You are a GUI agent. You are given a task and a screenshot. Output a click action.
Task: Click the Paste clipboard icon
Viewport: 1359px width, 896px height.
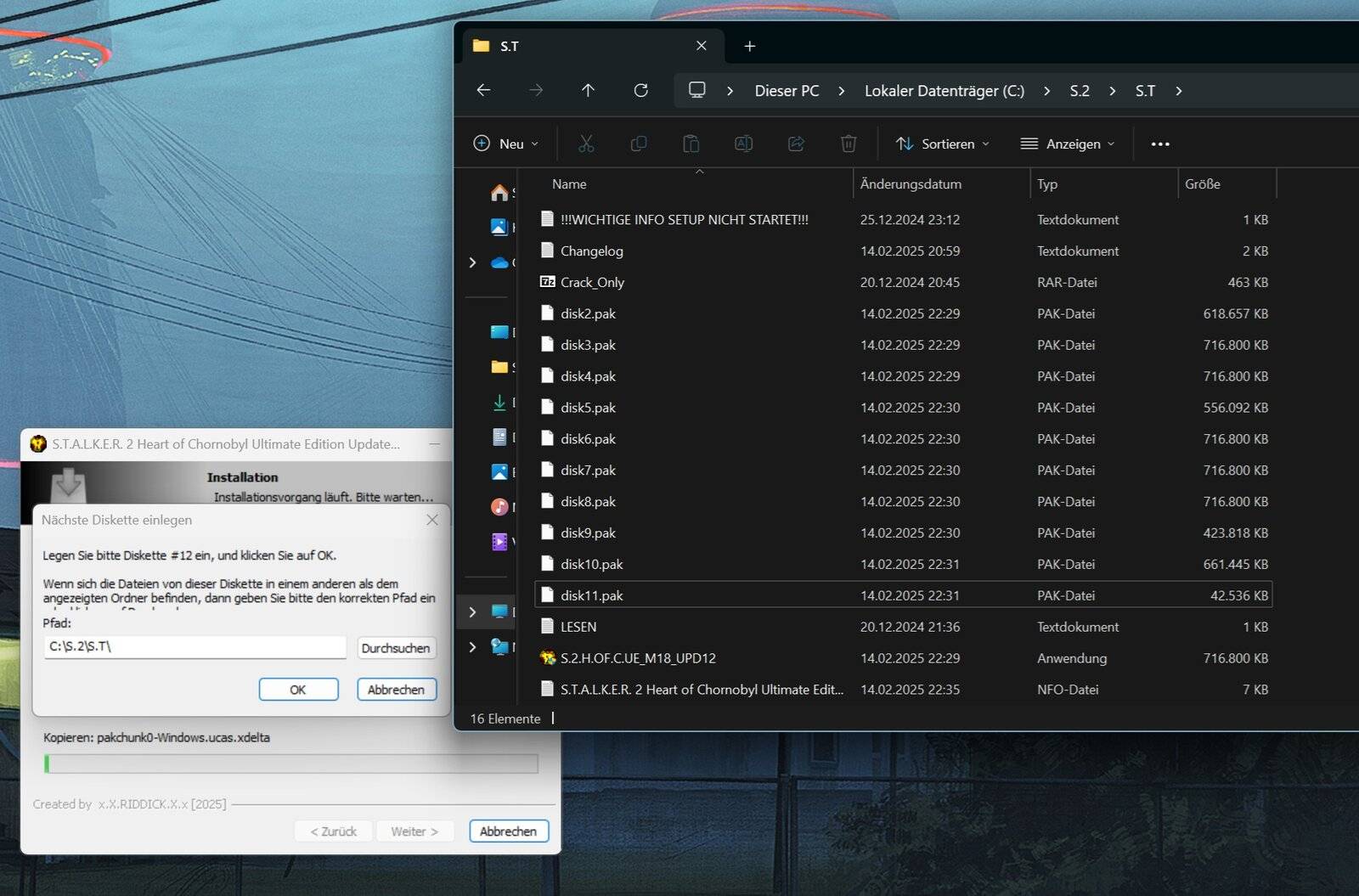(691, 144)
